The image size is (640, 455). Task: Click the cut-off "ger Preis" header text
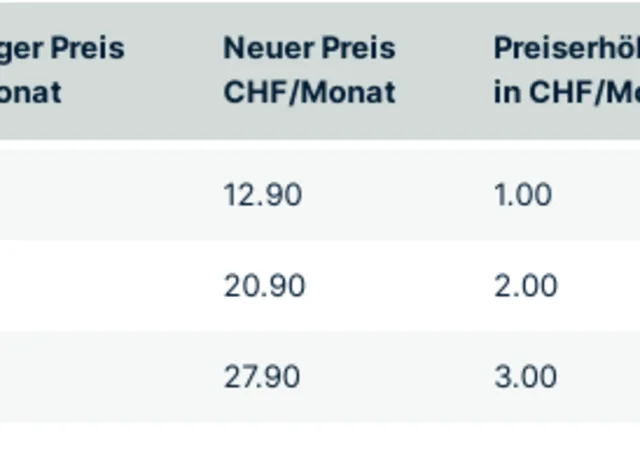click(62, 48)
